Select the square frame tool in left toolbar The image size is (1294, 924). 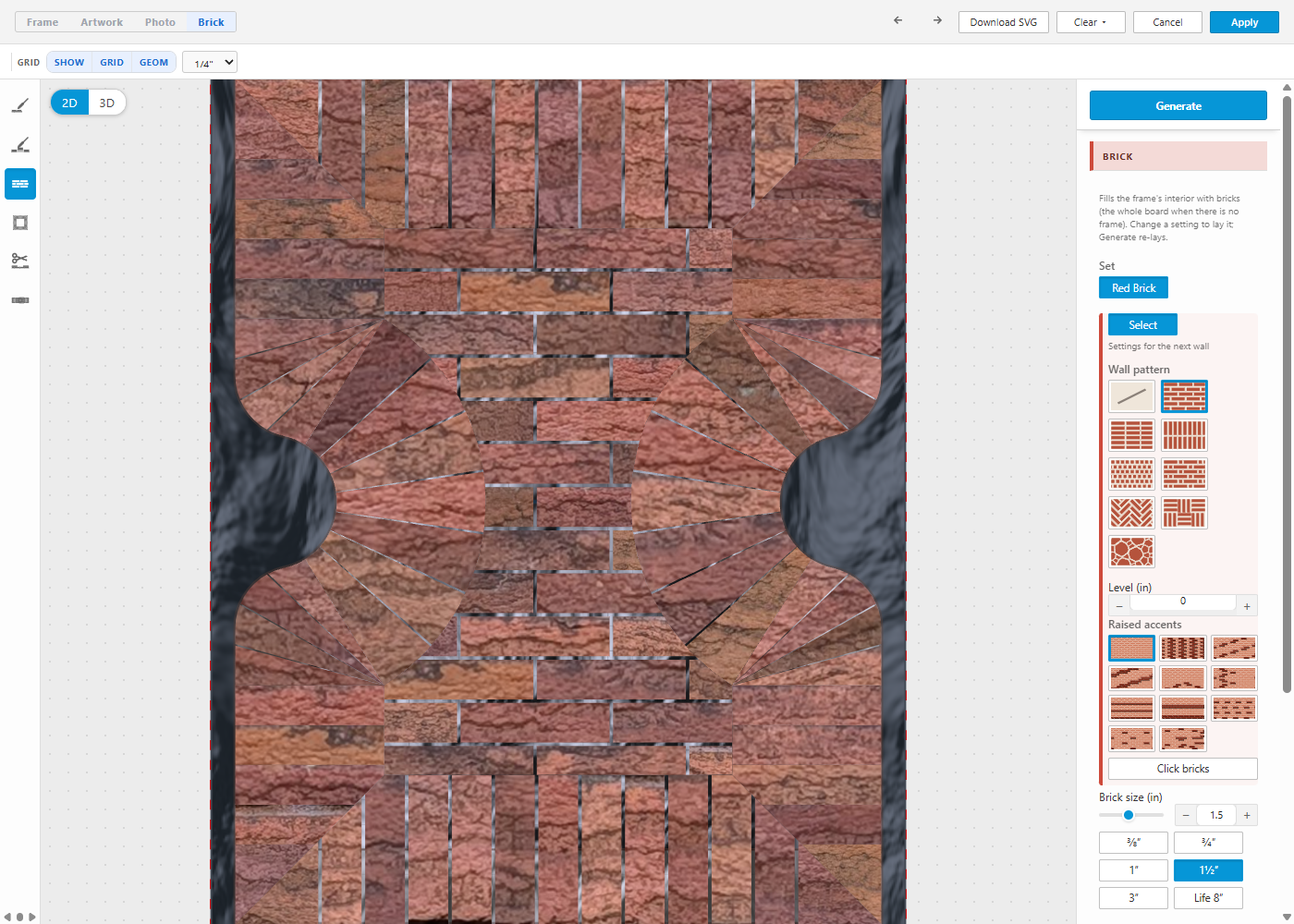coord(20,223)
